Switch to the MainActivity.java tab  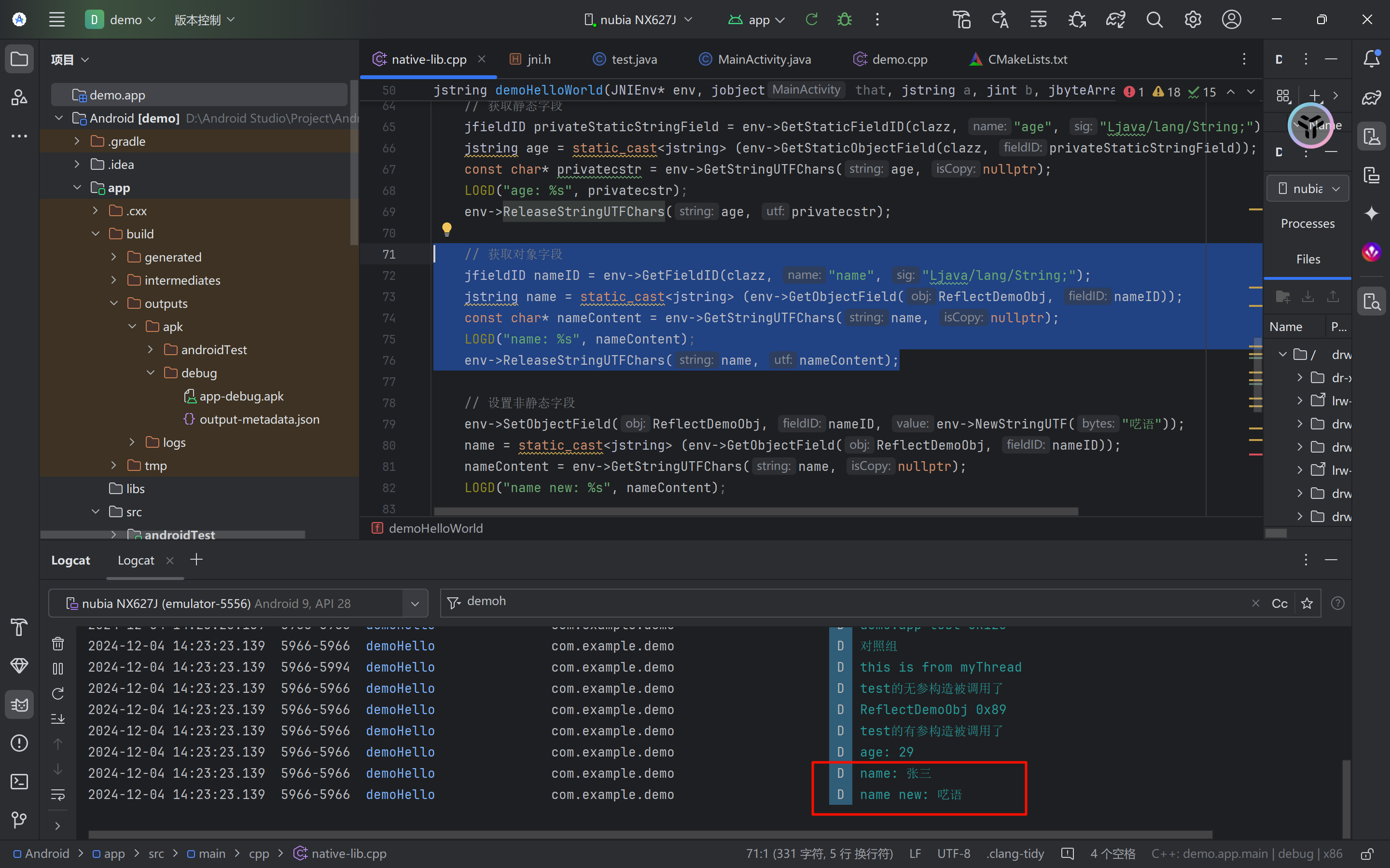coord(764,59)
